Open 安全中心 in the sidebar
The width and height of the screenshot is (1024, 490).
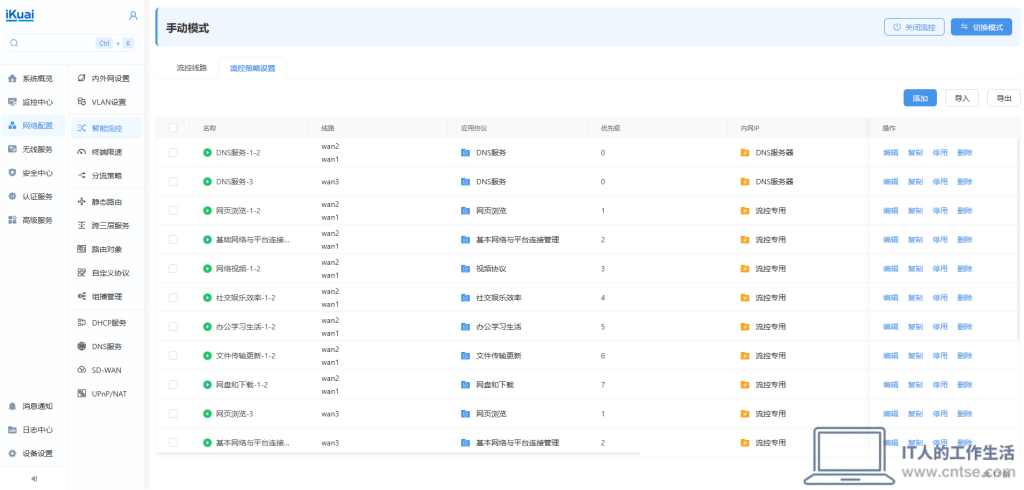(34, 173)
